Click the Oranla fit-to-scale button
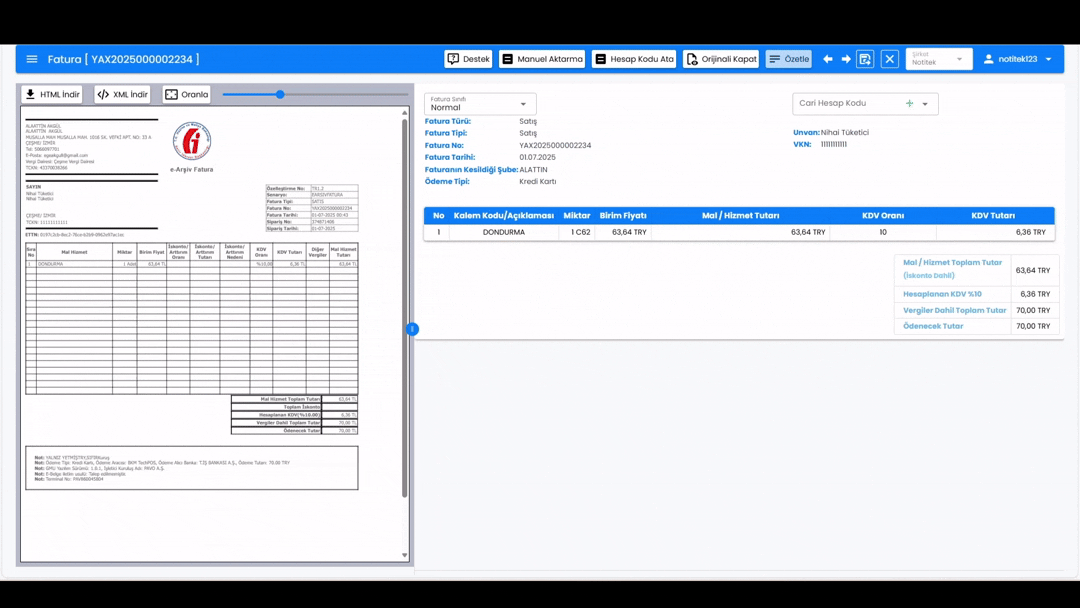 (x=187, y=94)
